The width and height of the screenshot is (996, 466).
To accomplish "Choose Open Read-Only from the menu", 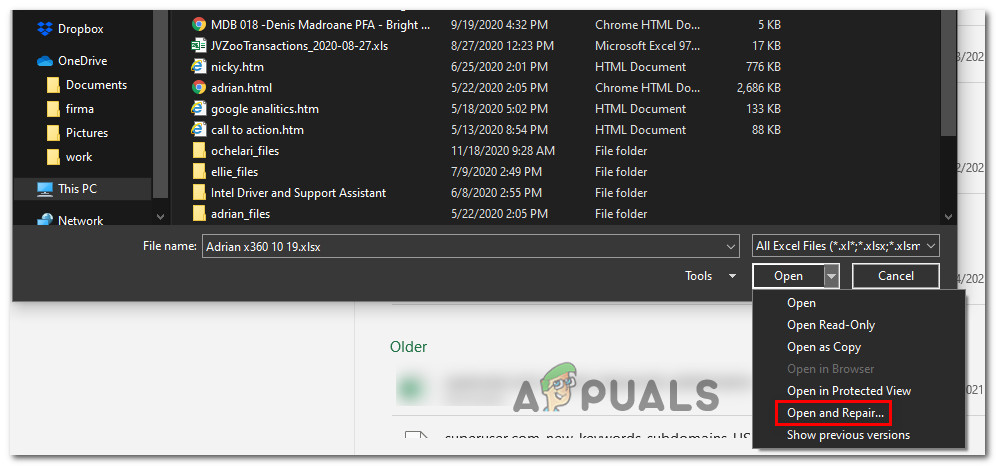I will [831, 325].
